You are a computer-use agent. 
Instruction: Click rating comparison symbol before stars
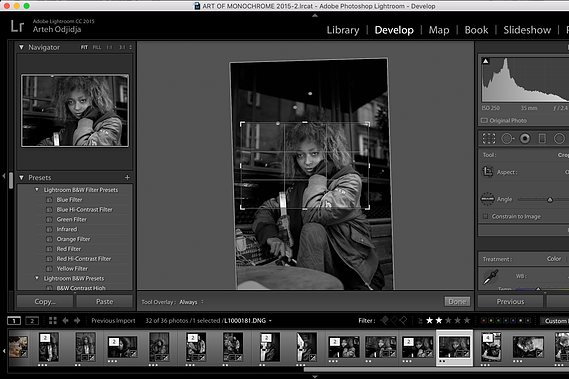pyautogui.click(x=420, y=321)
